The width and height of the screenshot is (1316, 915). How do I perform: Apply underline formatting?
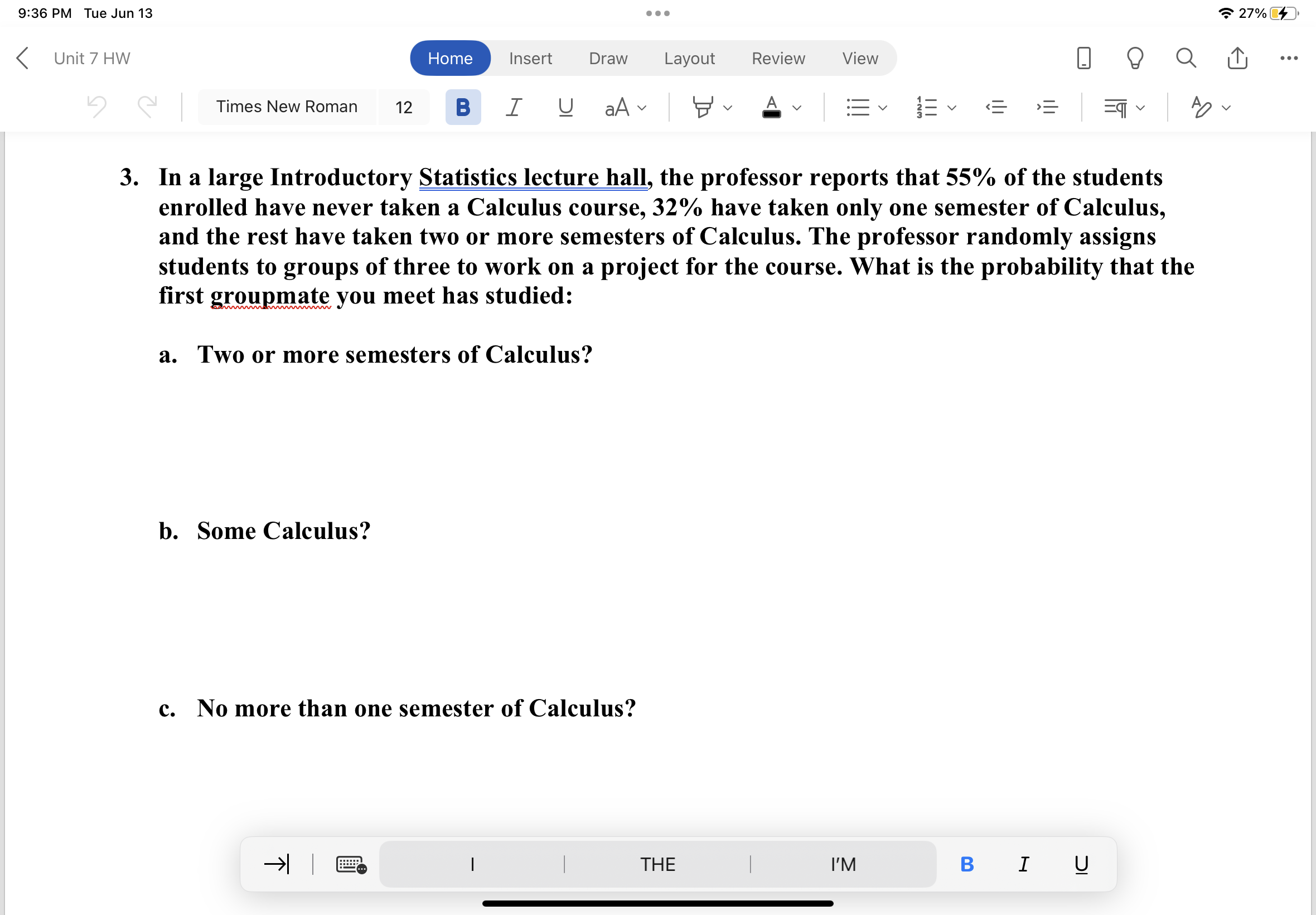(x=564, y=107)
